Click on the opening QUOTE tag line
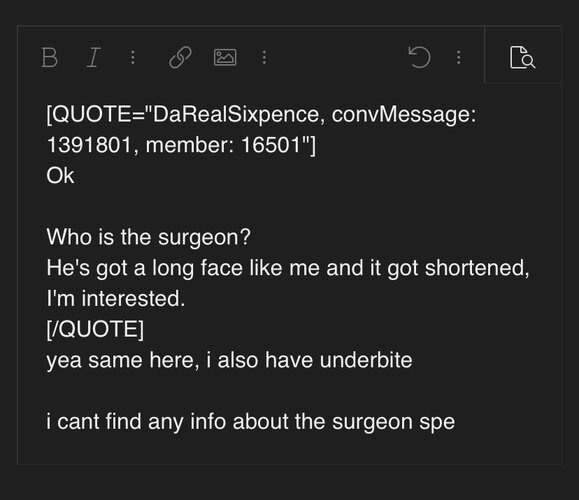 pos(261,114)
